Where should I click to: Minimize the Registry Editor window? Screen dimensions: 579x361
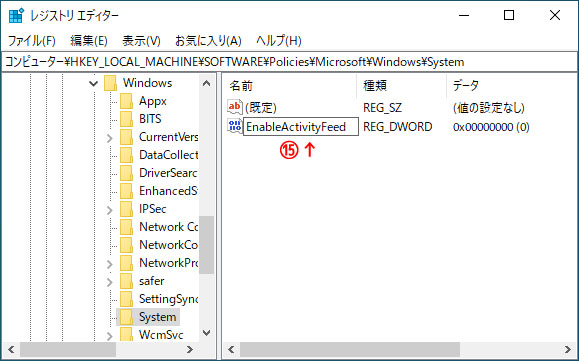[x=464, y=16]
